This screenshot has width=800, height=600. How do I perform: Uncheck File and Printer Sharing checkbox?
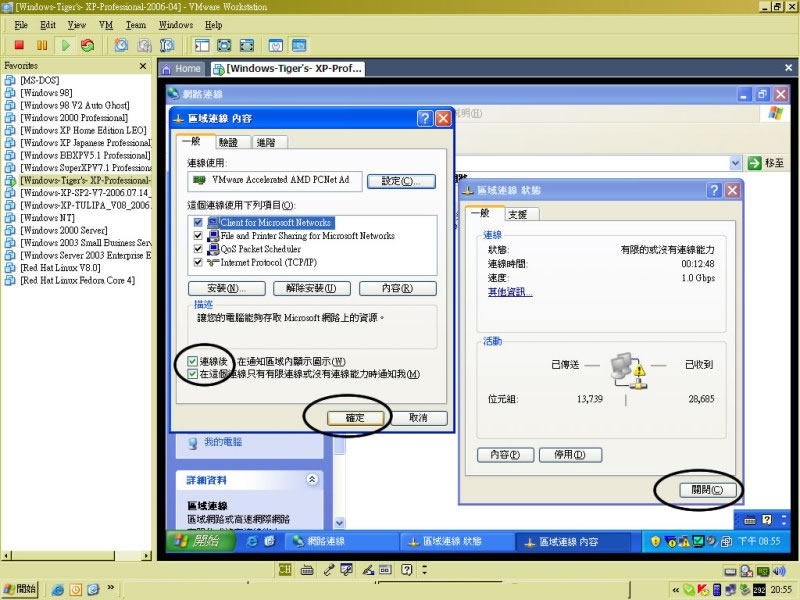click(x=198, y=236)
